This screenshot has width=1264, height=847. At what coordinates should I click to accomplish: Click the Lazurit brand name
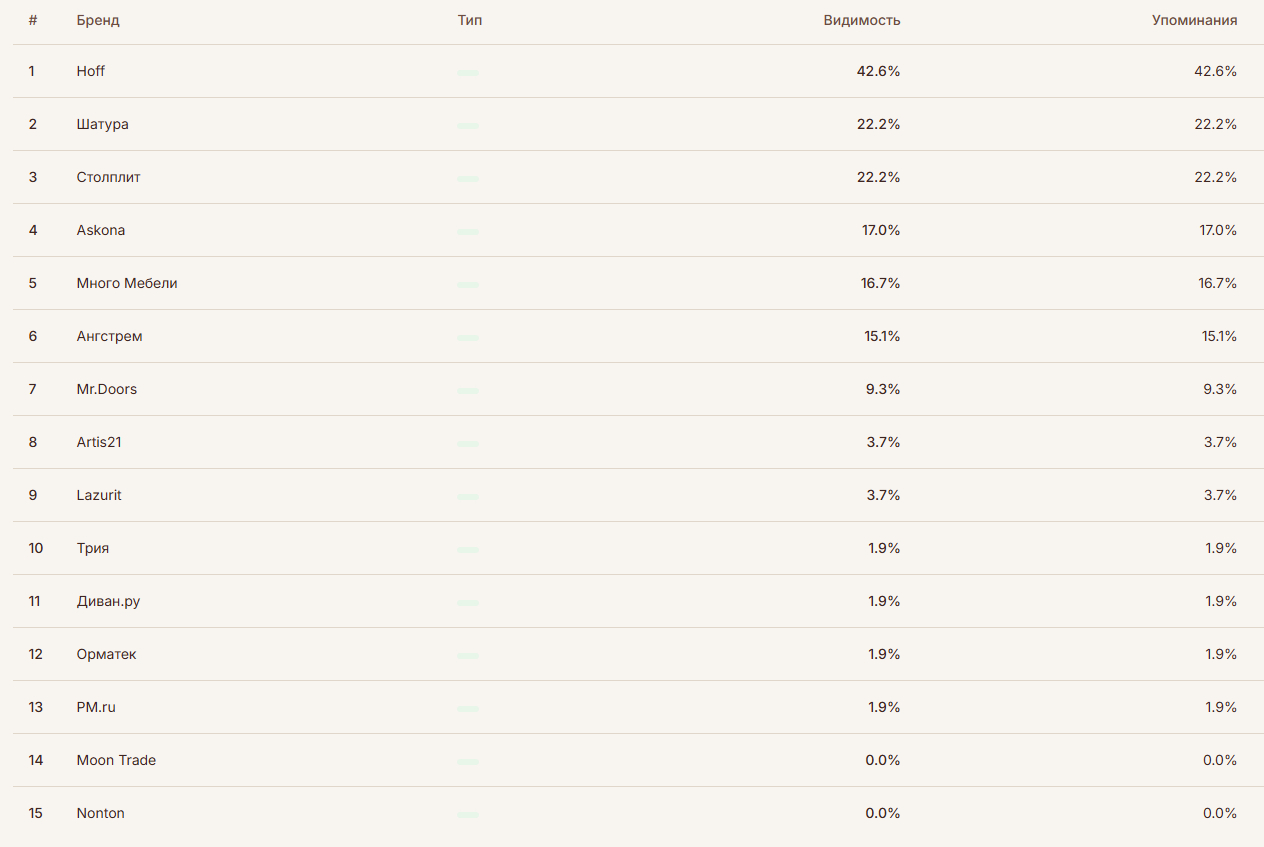(x=99, y=495)
